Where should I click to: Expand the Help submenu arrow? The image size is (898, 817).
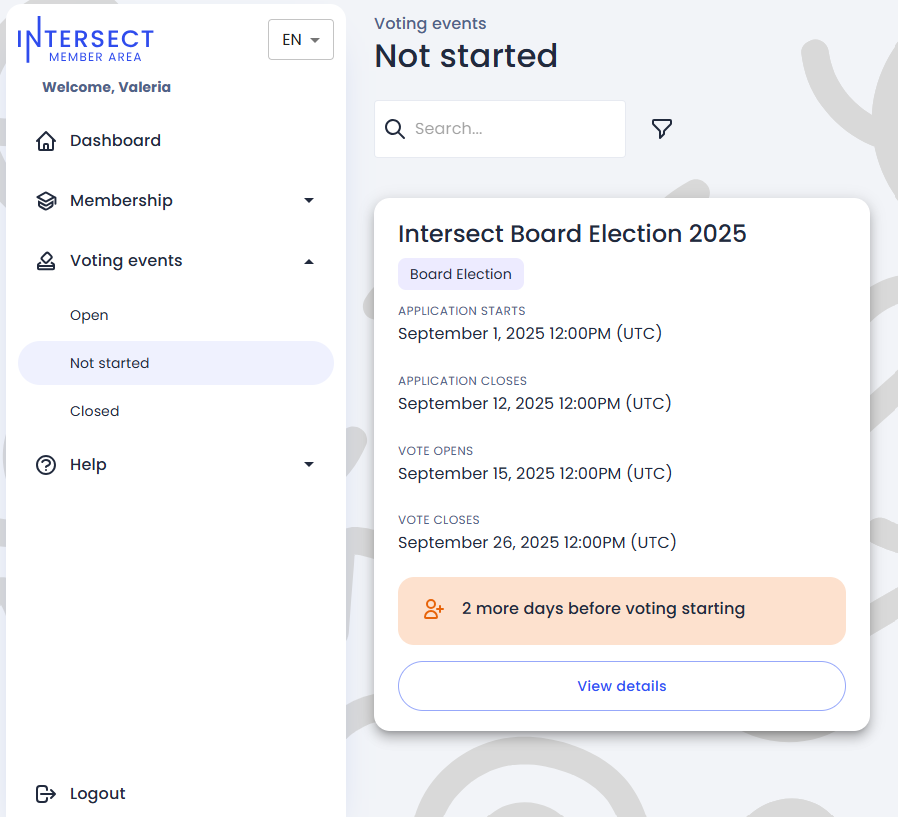(309, 465)
